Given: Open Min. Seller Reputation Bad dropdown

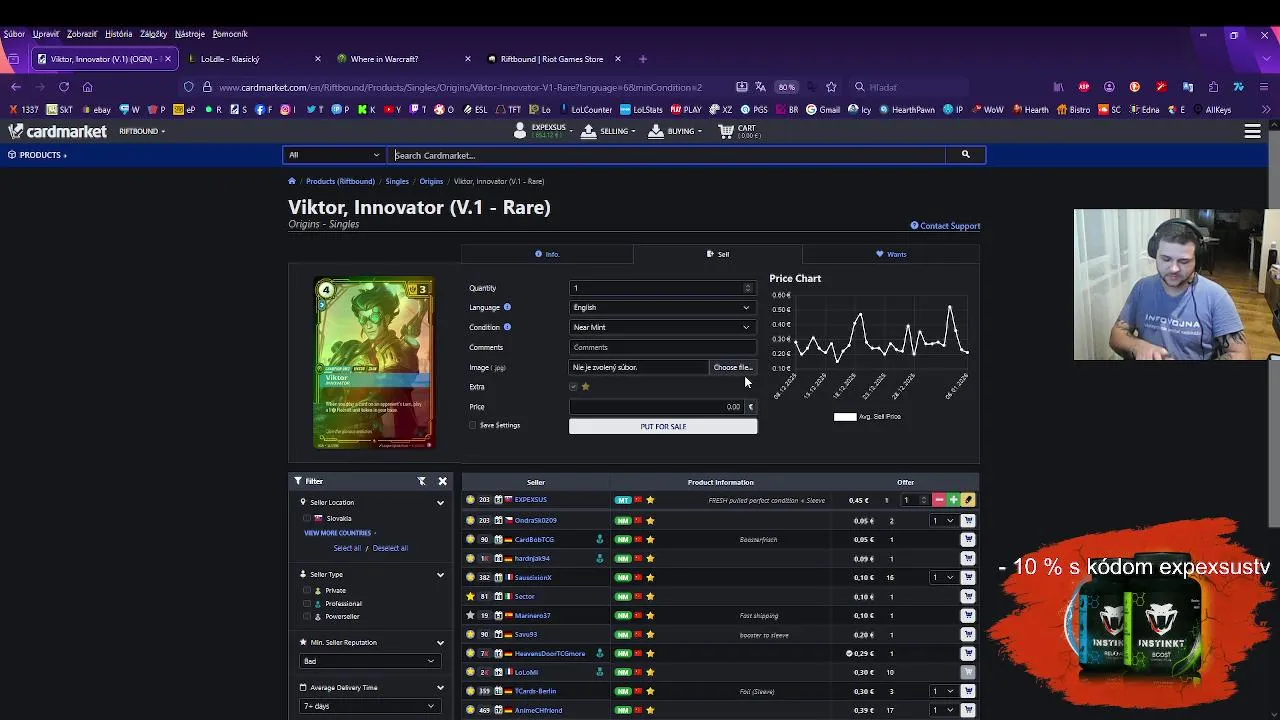Looking at the screenshot, I should click(x=369, y=661).
